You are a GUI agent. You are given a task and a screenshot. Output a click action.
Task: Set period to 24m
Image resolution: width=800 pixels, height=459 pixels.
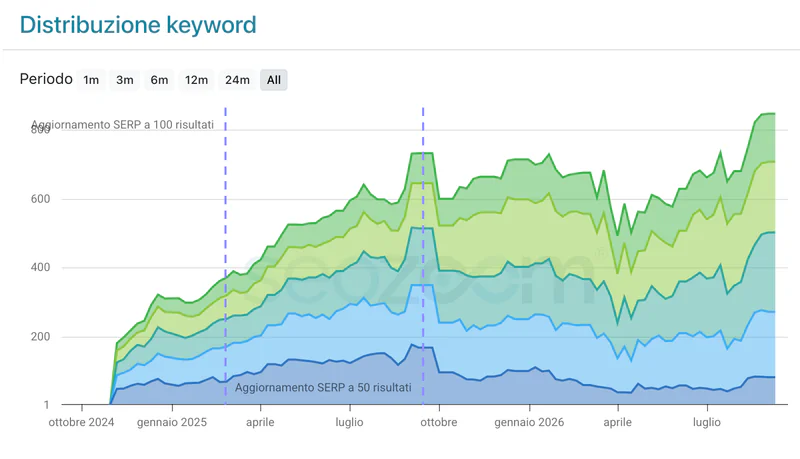(x=237, y=80)
